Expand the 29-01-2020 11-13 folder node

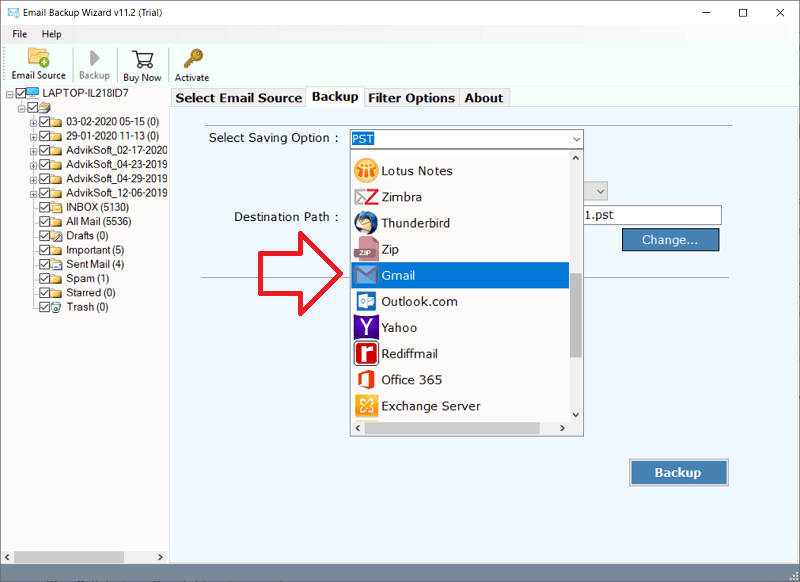click(33, 137)
